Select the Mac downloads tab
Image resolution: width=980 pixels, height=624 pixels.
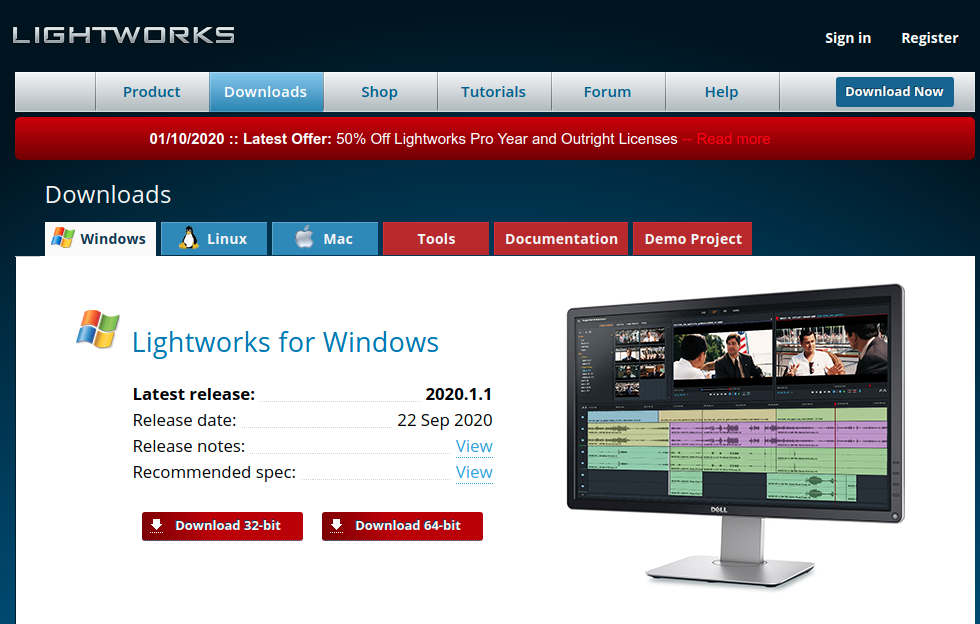point(325,239)
